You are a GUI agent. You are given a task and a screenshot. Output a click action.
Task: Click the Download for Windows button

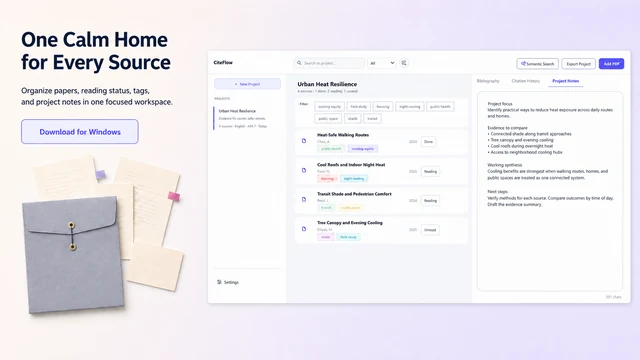[x=80, y=131]
